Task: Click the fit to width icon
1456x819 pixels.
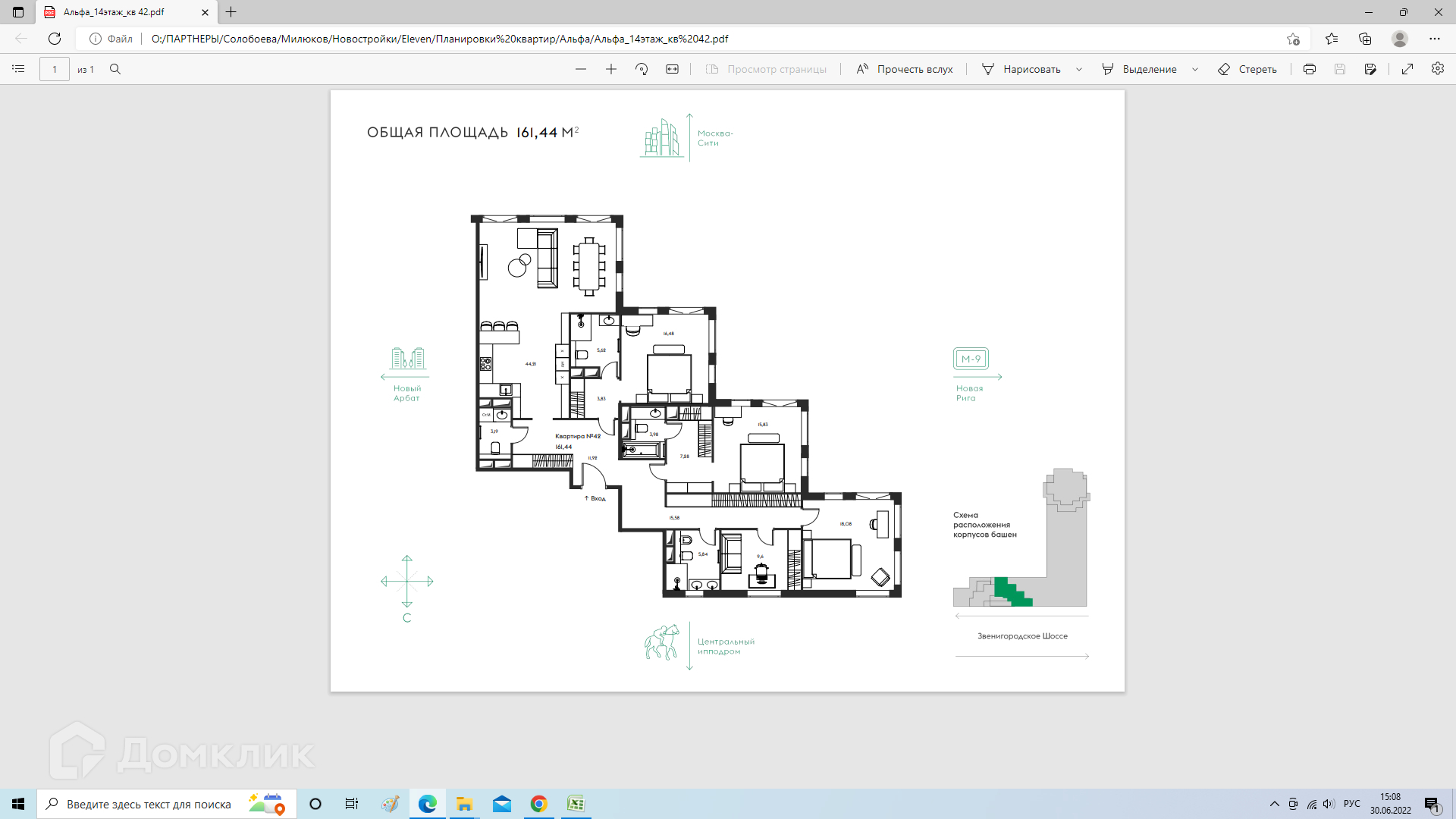Action: (x=672, y=69)
